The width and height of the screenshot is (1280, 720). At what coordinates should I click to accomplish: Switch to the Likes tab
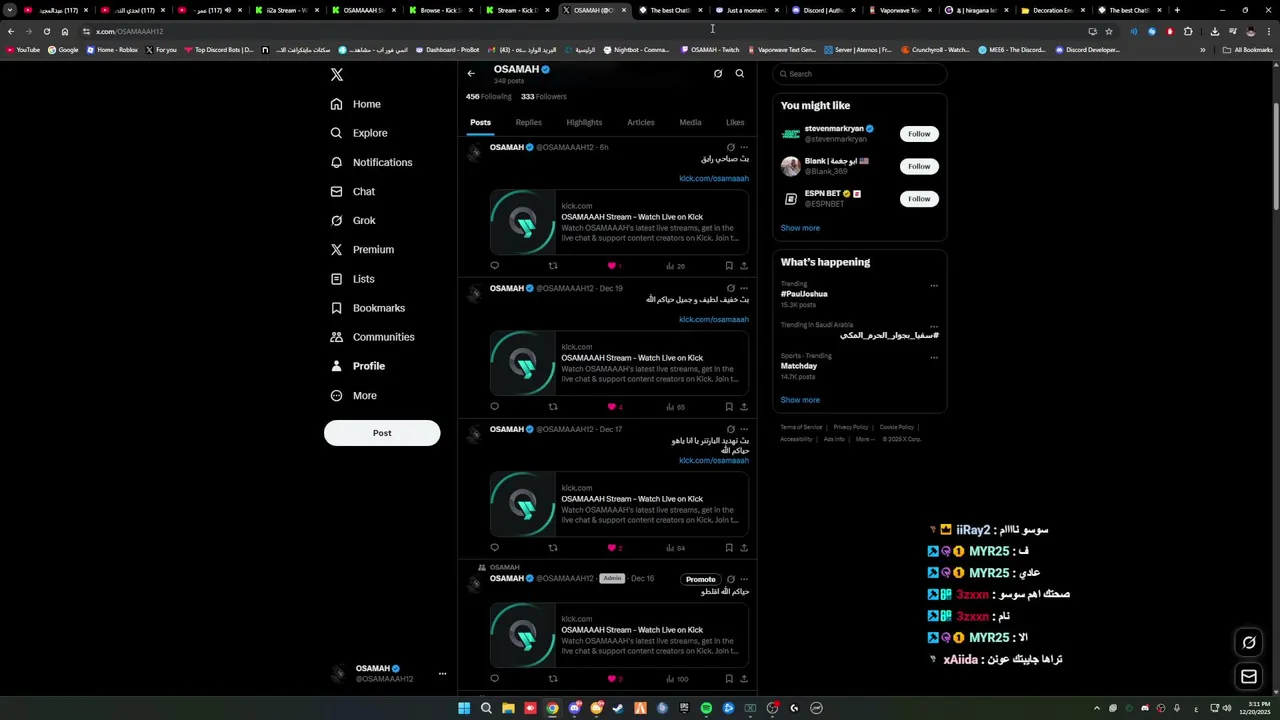[735, 122]
